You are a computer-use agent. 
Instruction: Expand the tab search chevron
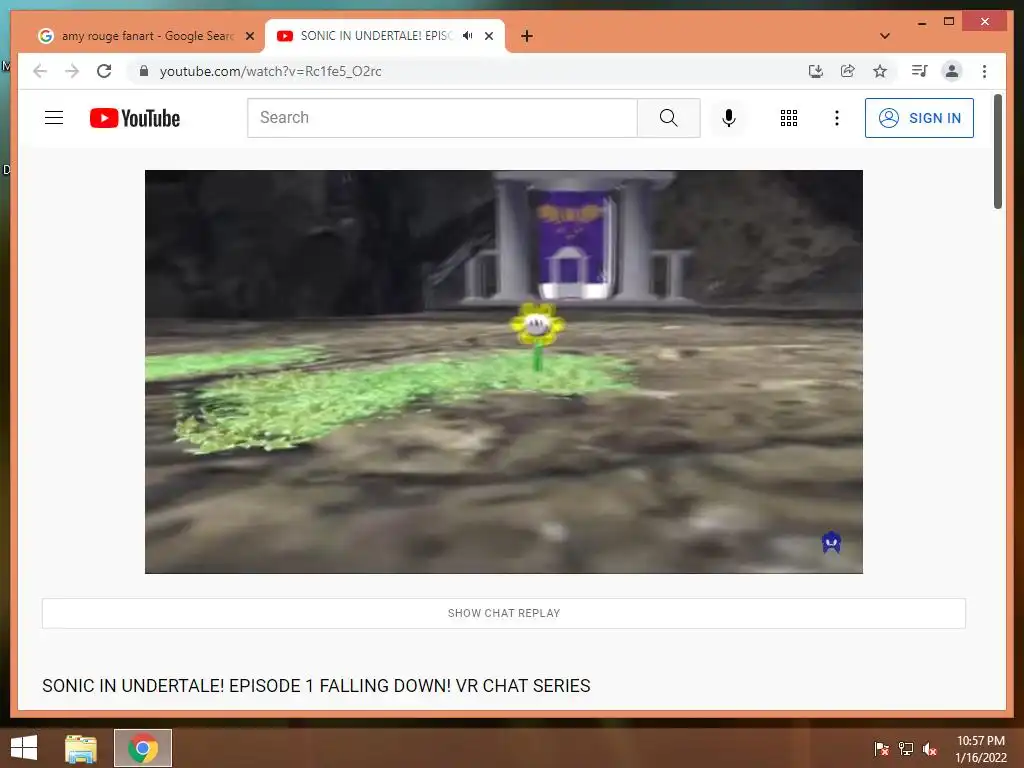(884, 36)
